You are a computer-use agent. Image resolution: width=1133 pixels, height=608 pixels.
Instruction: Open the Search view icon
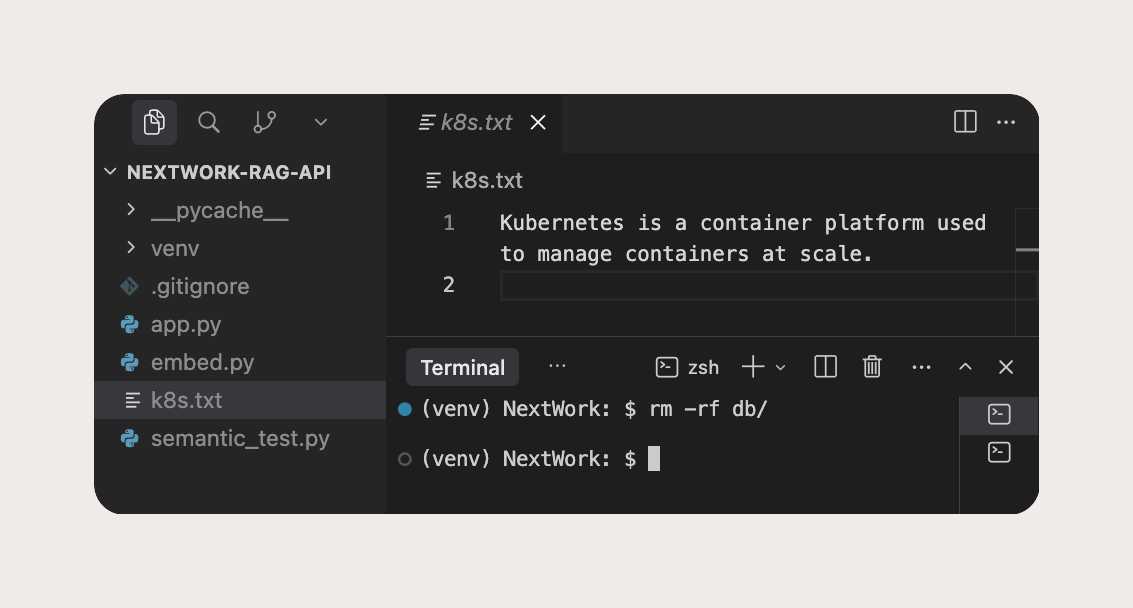coord(209,122)
